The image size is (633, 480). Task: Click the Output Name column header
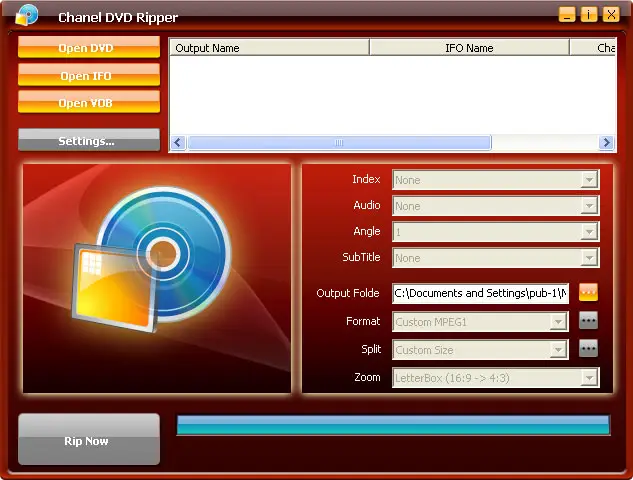(x=269, y=48)
